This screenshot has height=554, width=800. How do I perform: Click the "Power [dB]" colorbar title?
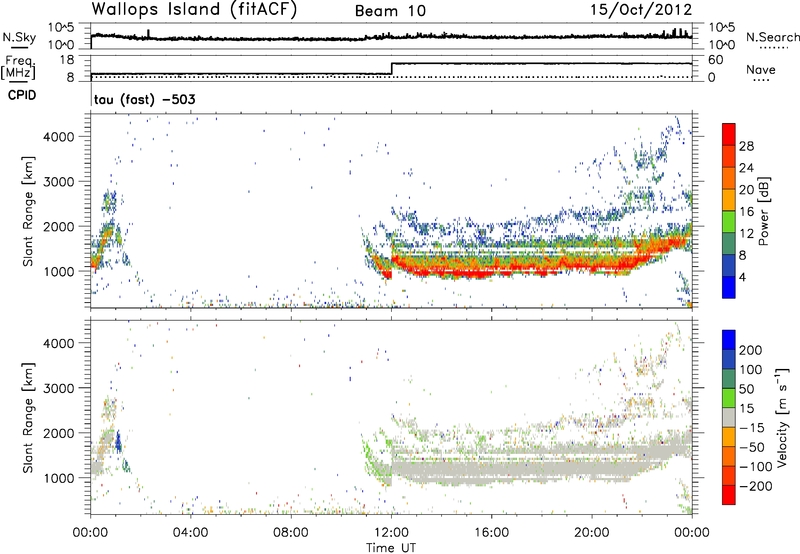coord(763,211)
